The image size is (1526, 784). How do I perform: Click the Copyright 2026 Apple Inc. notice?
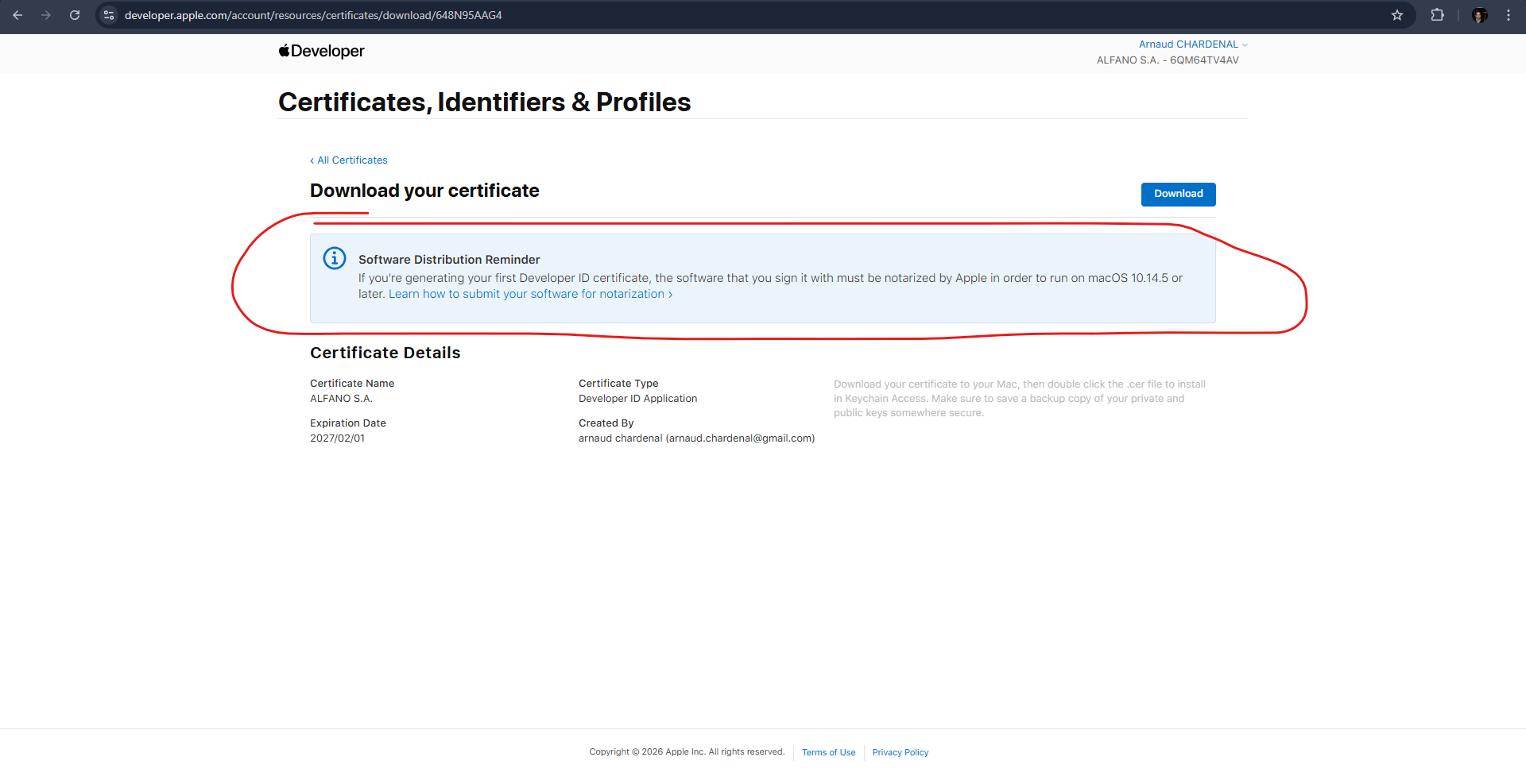687,752
